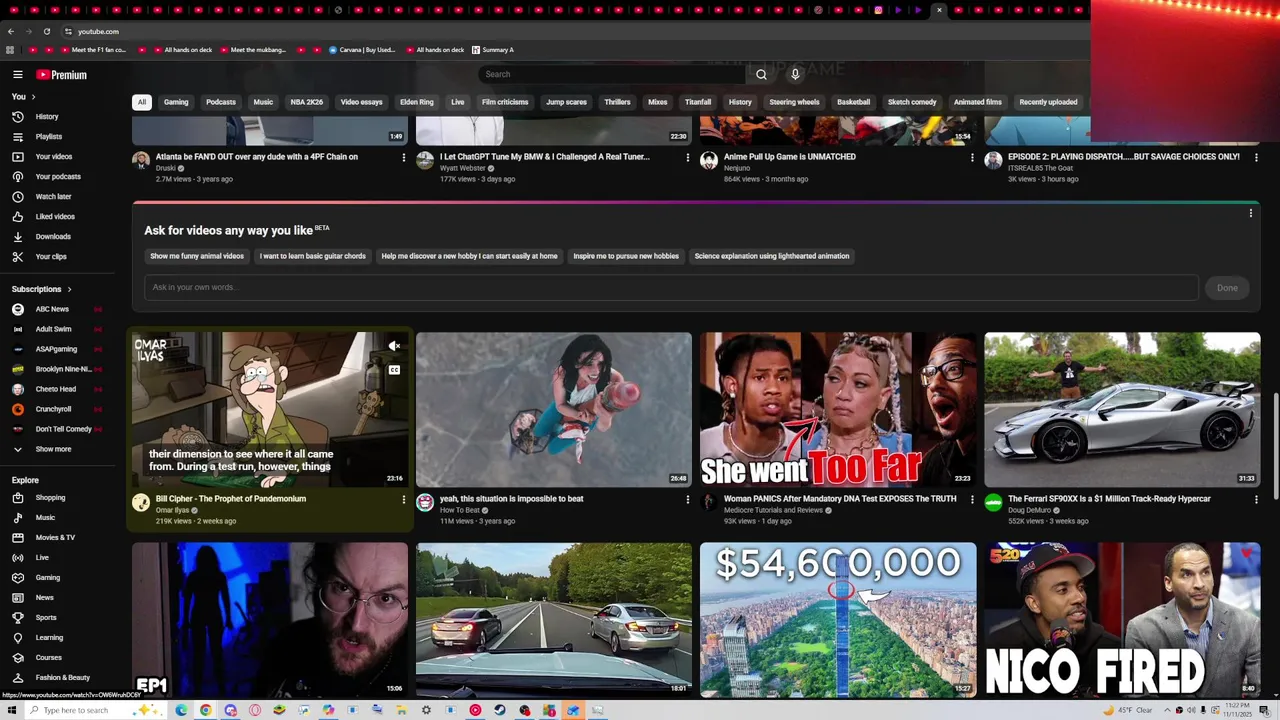Click the Windows Start button
Image resolution: width=1280 pixels, height=720 pixels.
point(9,710)
